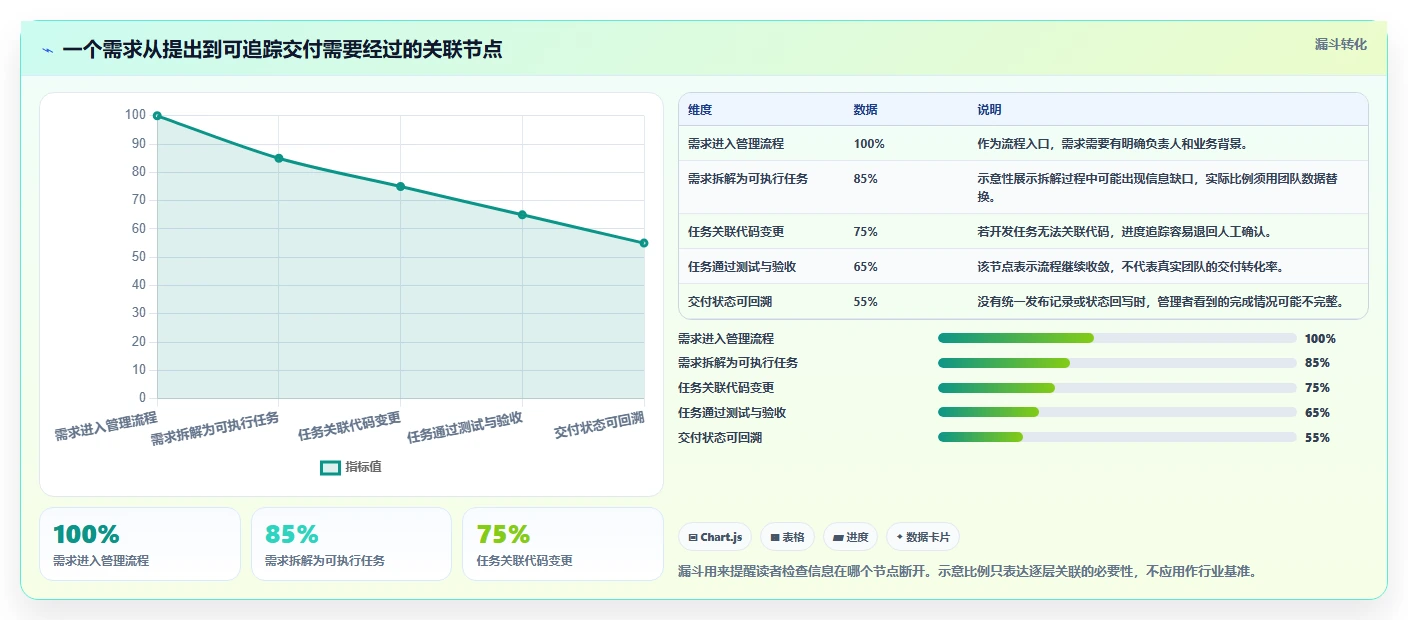Click description starting 作为流程入口
Screen dimensions: 1408x620
click(x=1112, y=144)
